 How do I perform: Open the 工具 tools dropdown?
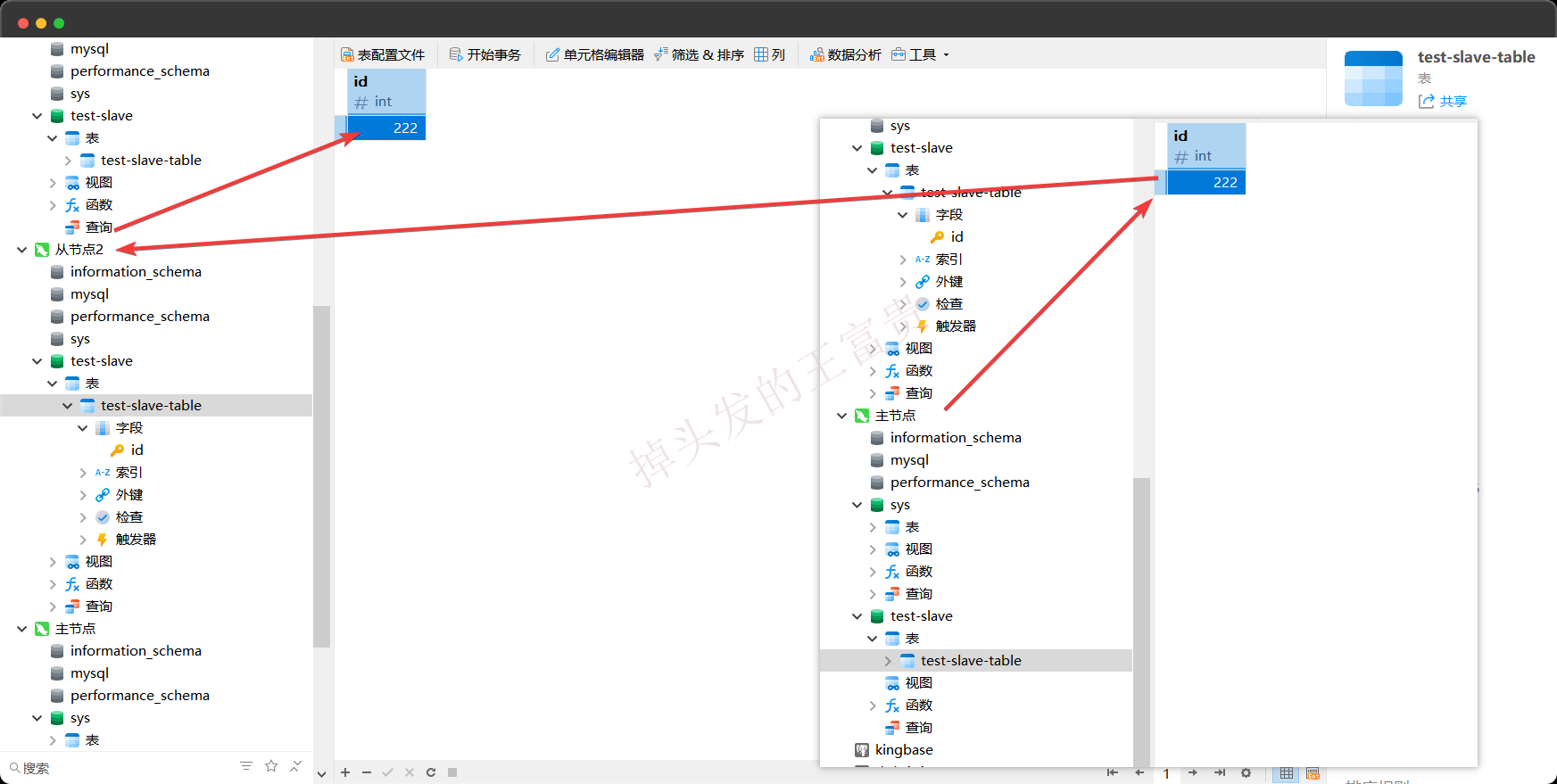[x=921, y=54]
